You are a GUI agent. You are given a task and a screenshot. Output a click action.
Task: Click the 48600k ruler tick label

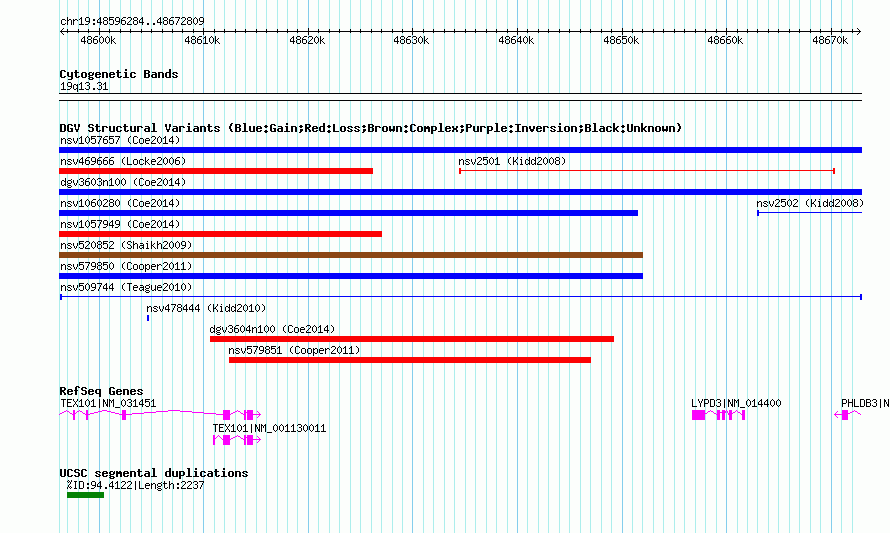[98, 40]
